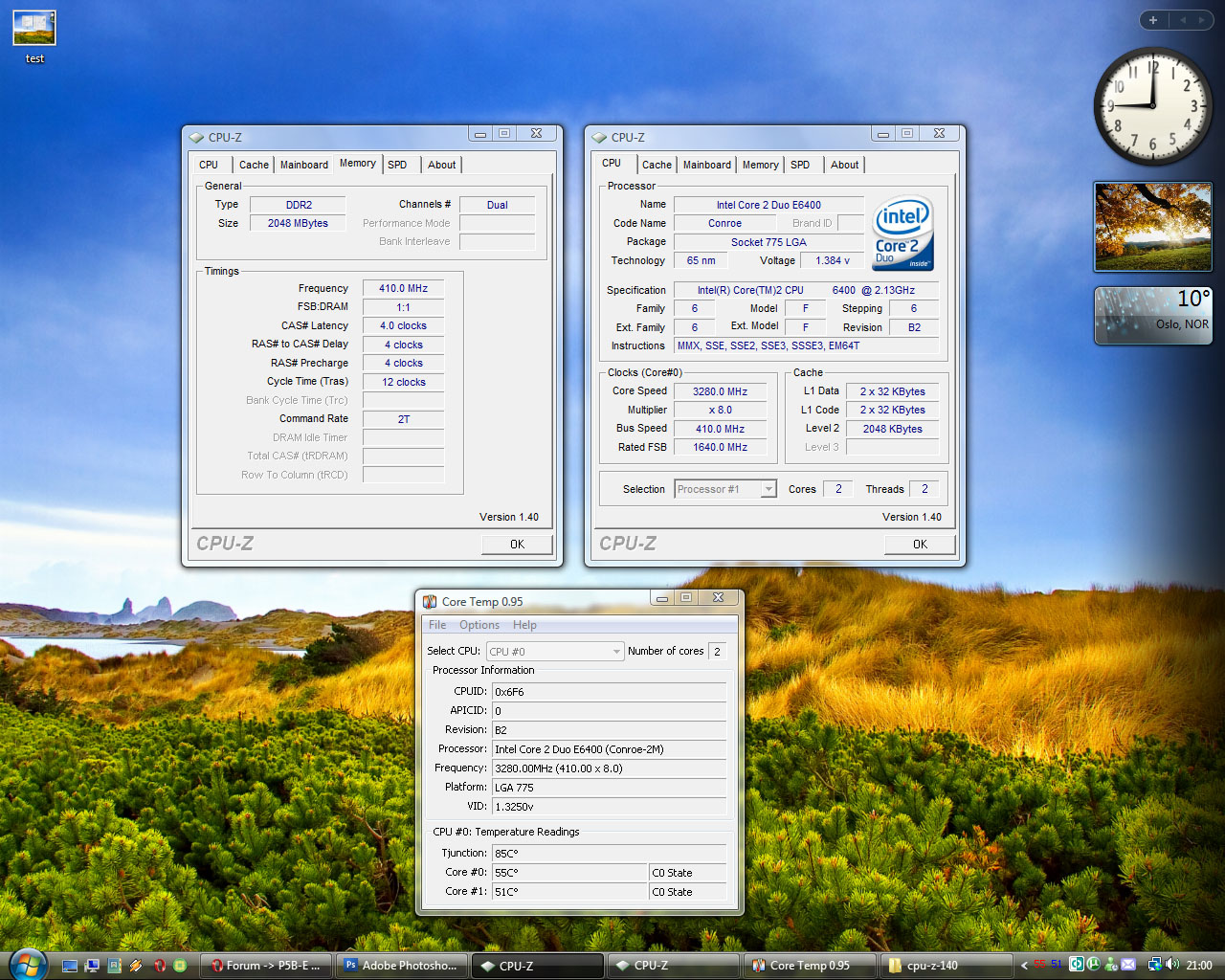Screen dimensions: 1225x980
Task: Open the Oslo weather gadget
Action: coord(1153,315)
